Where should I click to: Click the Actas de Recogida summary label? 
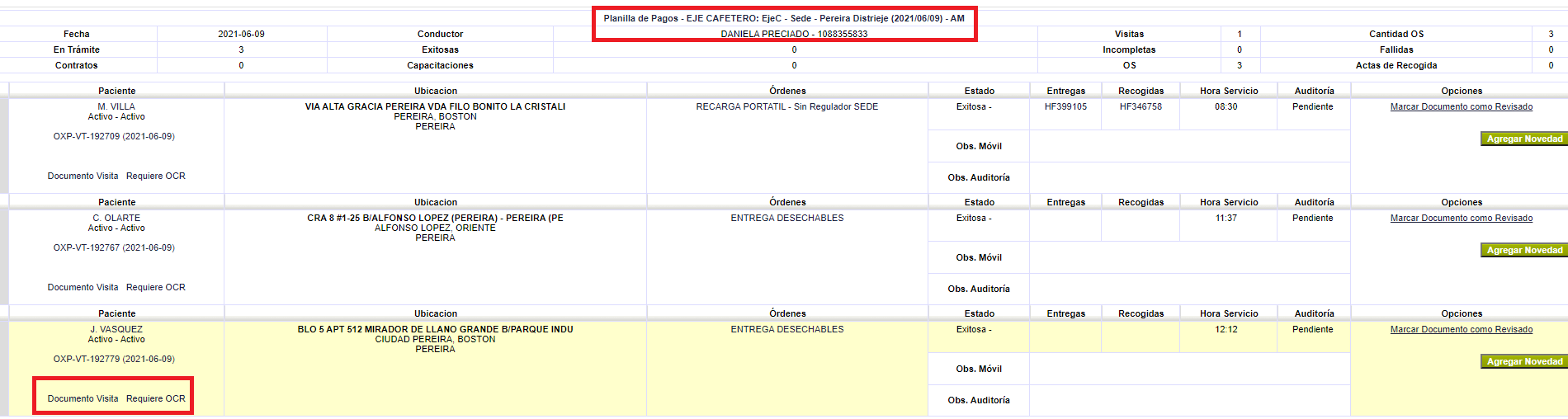coord(1396,66)
